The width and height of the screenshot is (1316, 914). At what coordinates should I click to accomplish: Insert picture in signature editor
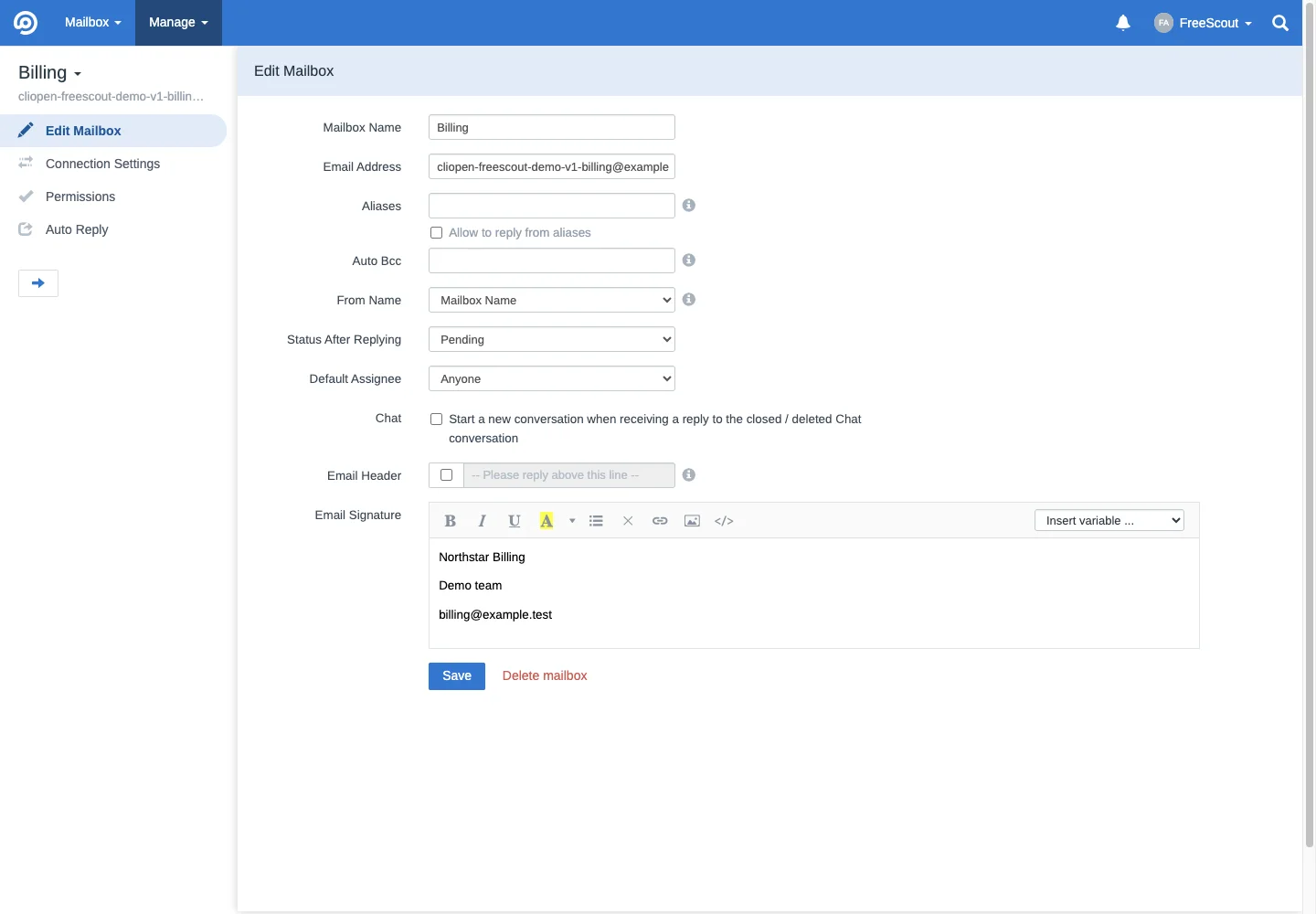tap(692, 520)
